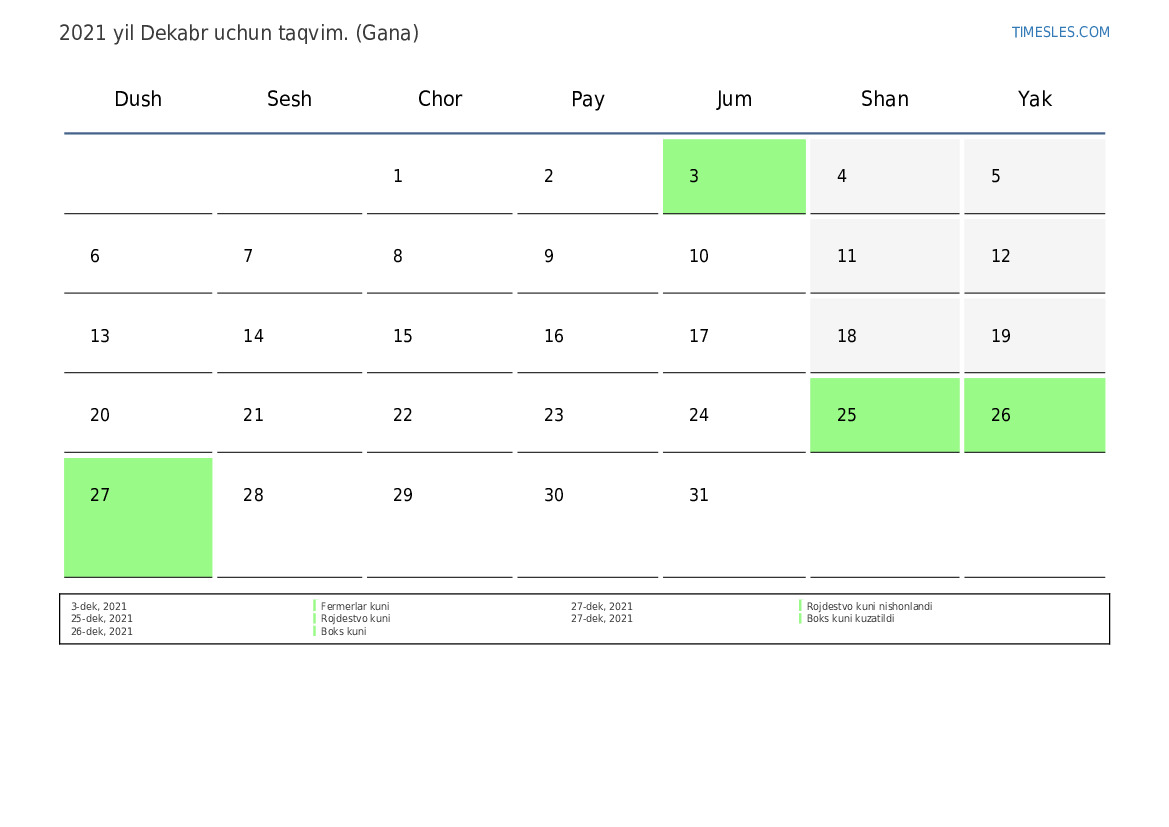Screen dimensions: 1169x827
Task: Click the Yak weekday column header
Action: pyautogui.click(x=1035, y=98)
